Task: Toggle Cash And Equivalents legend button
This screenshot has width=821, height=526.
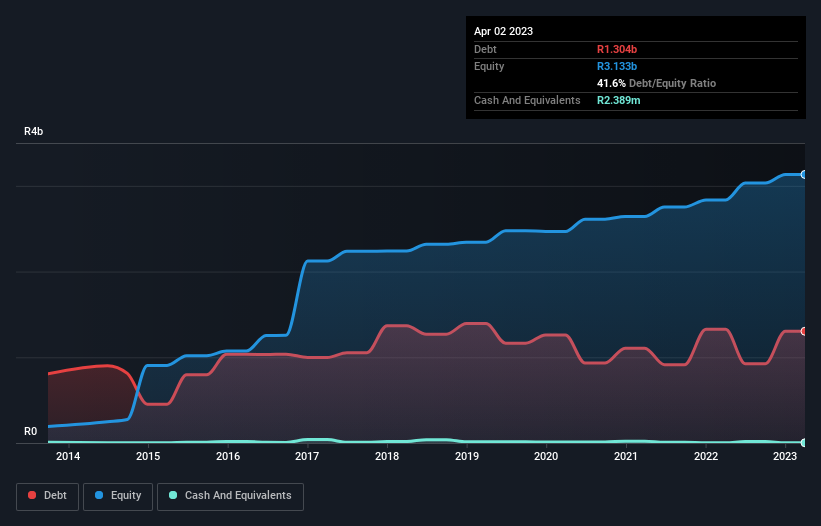Action: [230, 496]
